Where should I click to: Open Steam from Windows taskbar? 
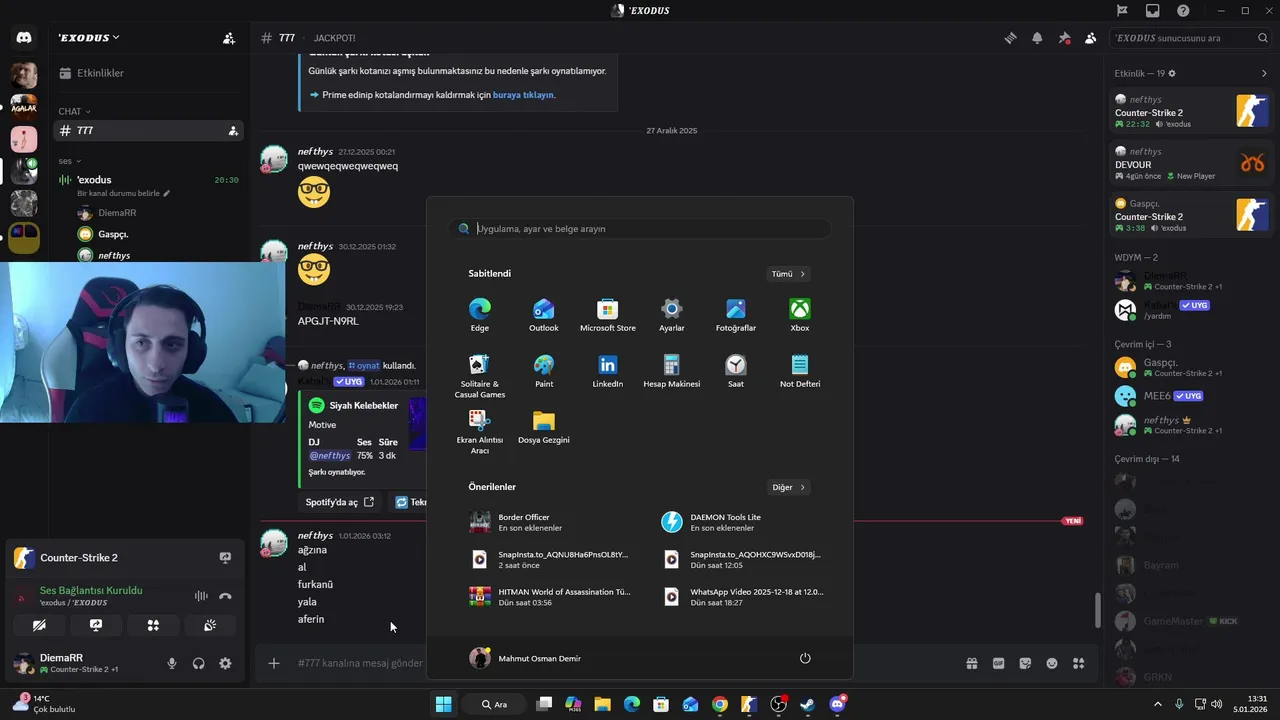pos(807,704)
